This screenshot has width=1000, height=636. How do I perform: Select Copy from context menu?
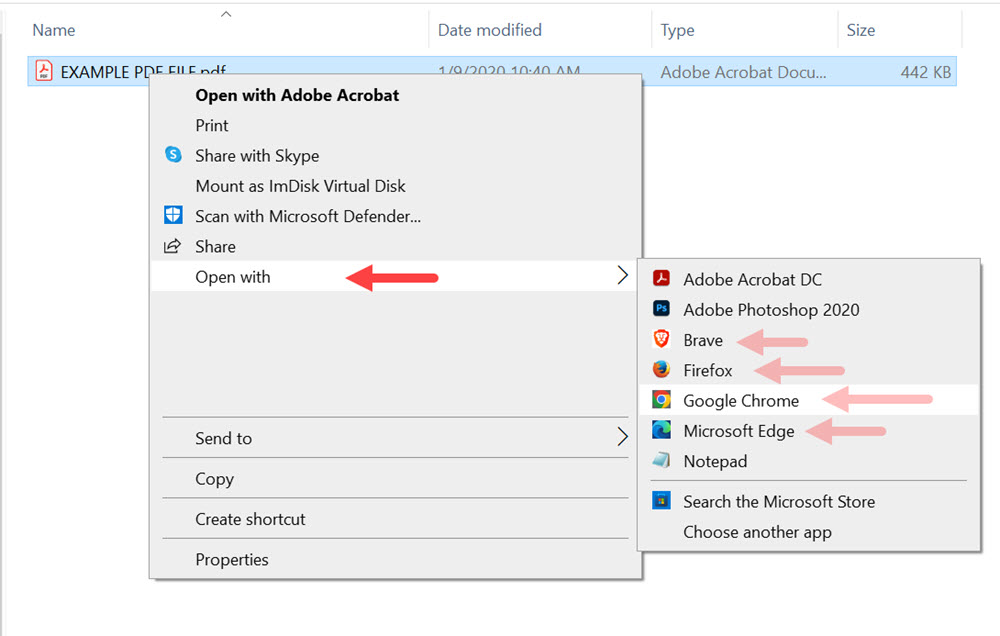point(214,478)
